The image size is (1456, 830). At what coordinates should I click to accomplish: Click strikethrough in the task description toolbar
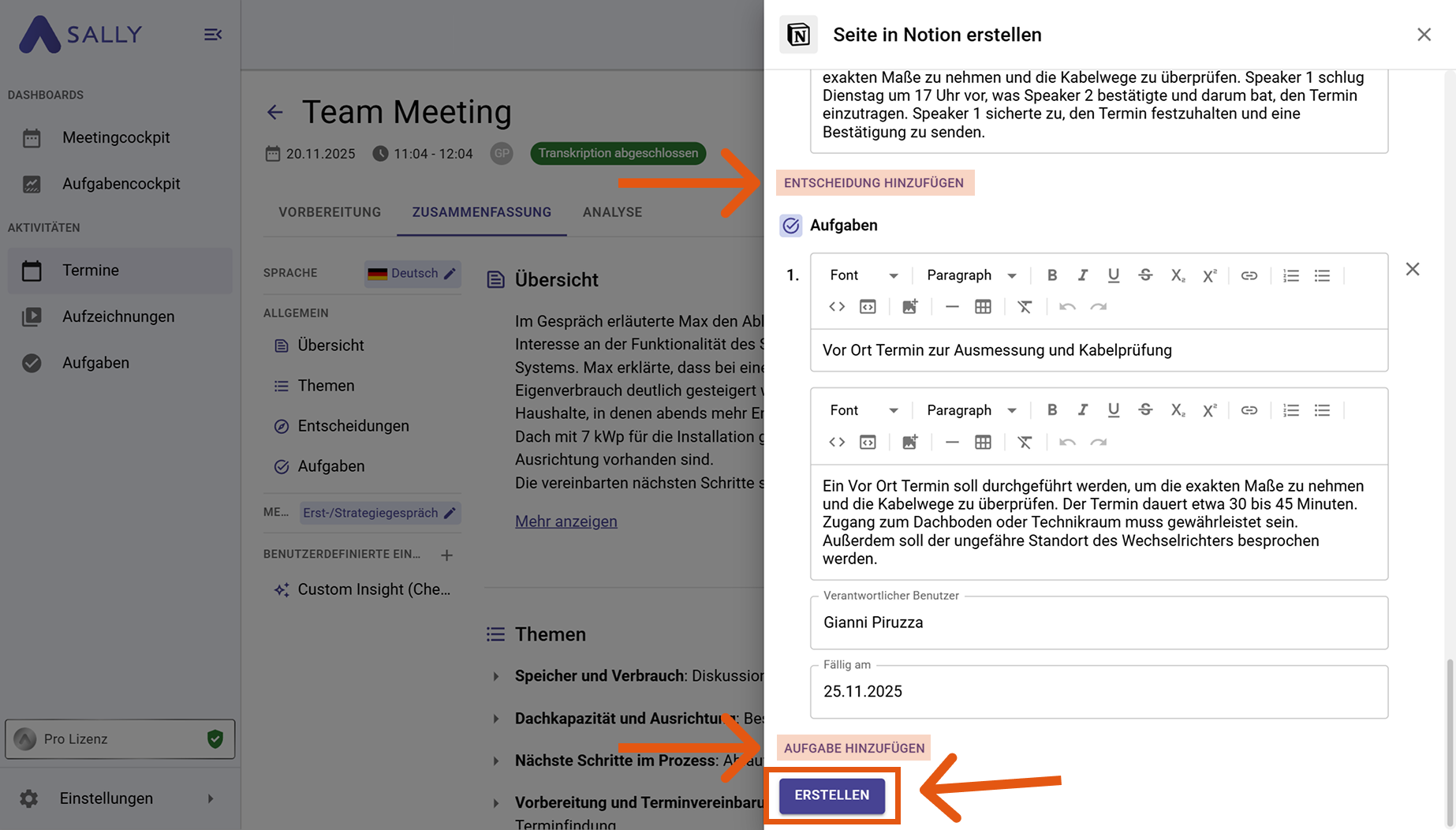coord(1145,410)
